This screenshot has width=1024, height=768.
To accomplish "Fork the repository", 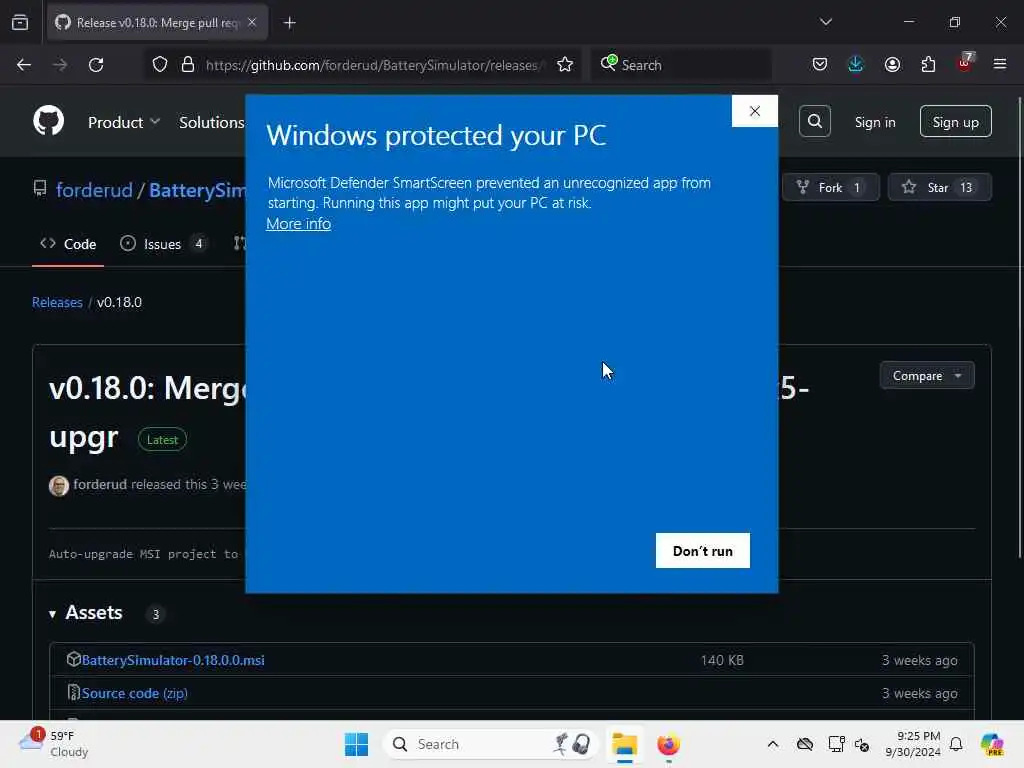I will pyautogui.click(x=831, y=187).
